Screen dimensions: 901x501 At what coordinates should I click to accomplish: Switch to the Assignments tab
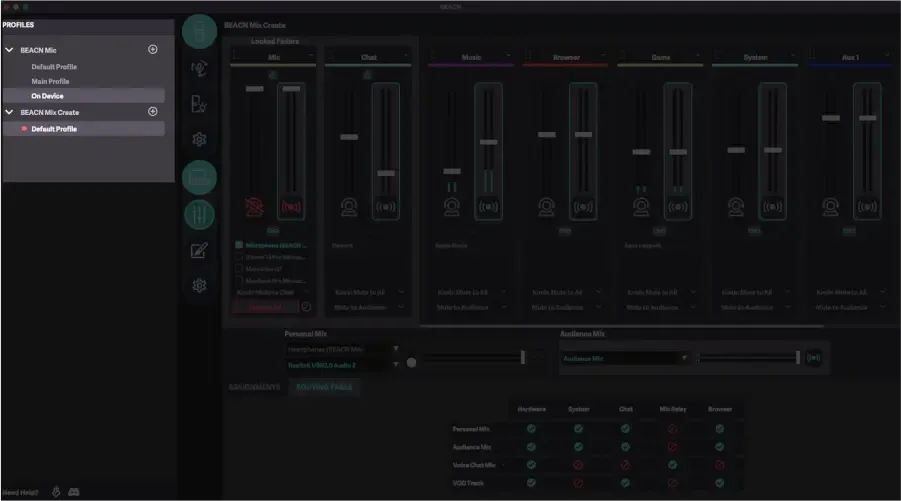[x=253, y=387]
